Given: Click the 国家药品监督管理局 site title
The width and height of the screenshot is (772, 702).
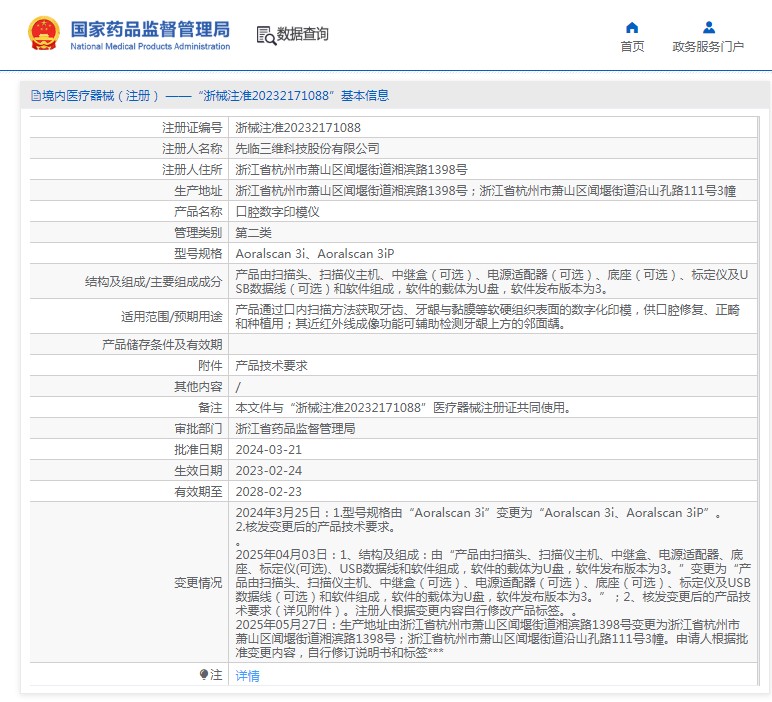Looking at the screenshot, I should pos(150,28).
